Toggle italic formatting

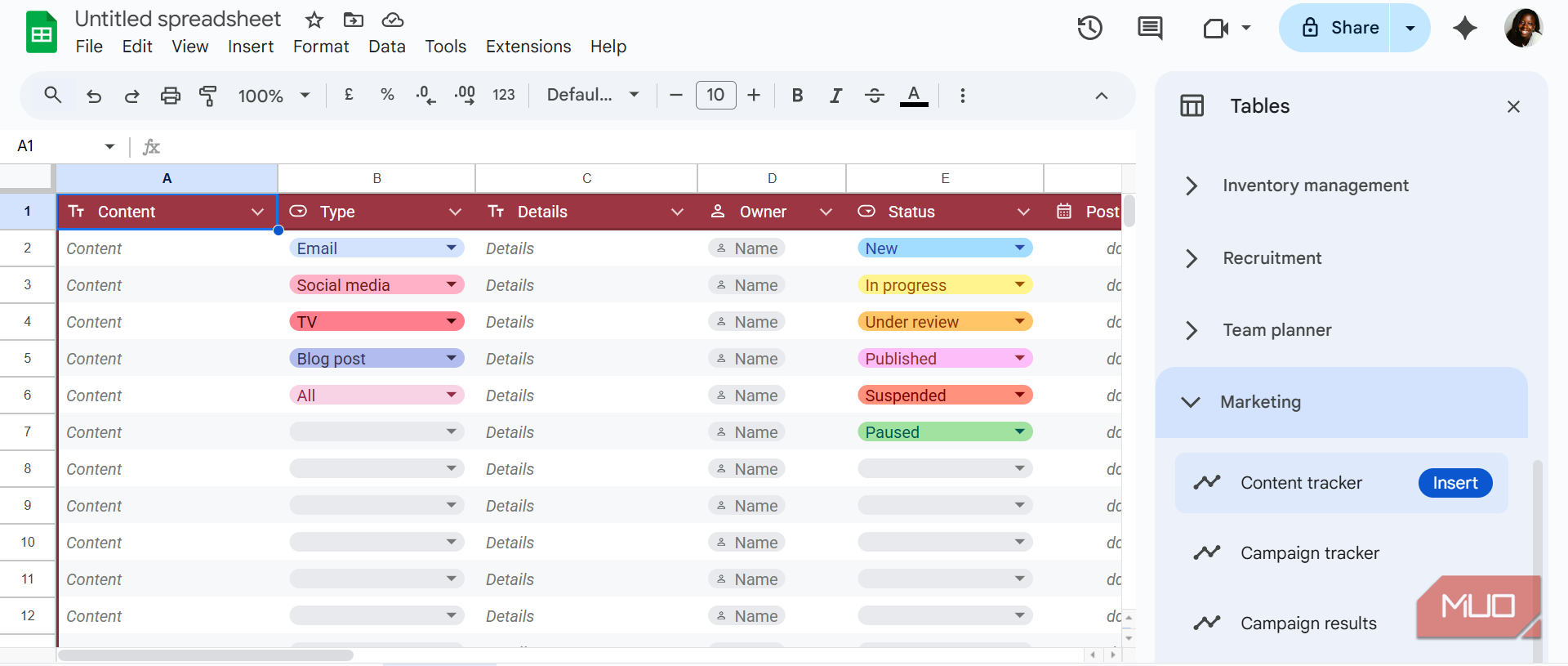835,96
